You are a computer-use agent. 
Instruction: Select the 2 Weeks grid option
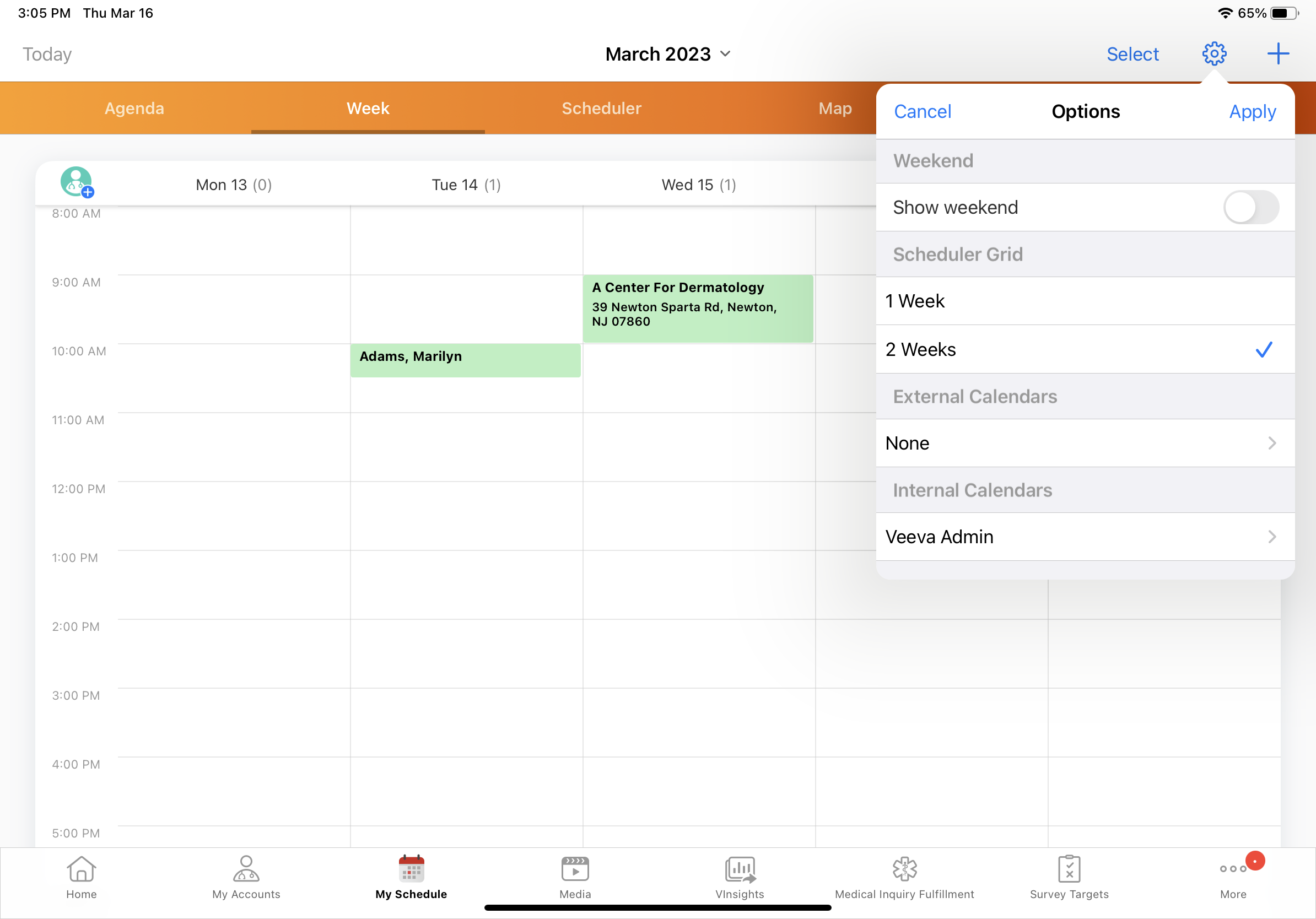click(1085, 349)
